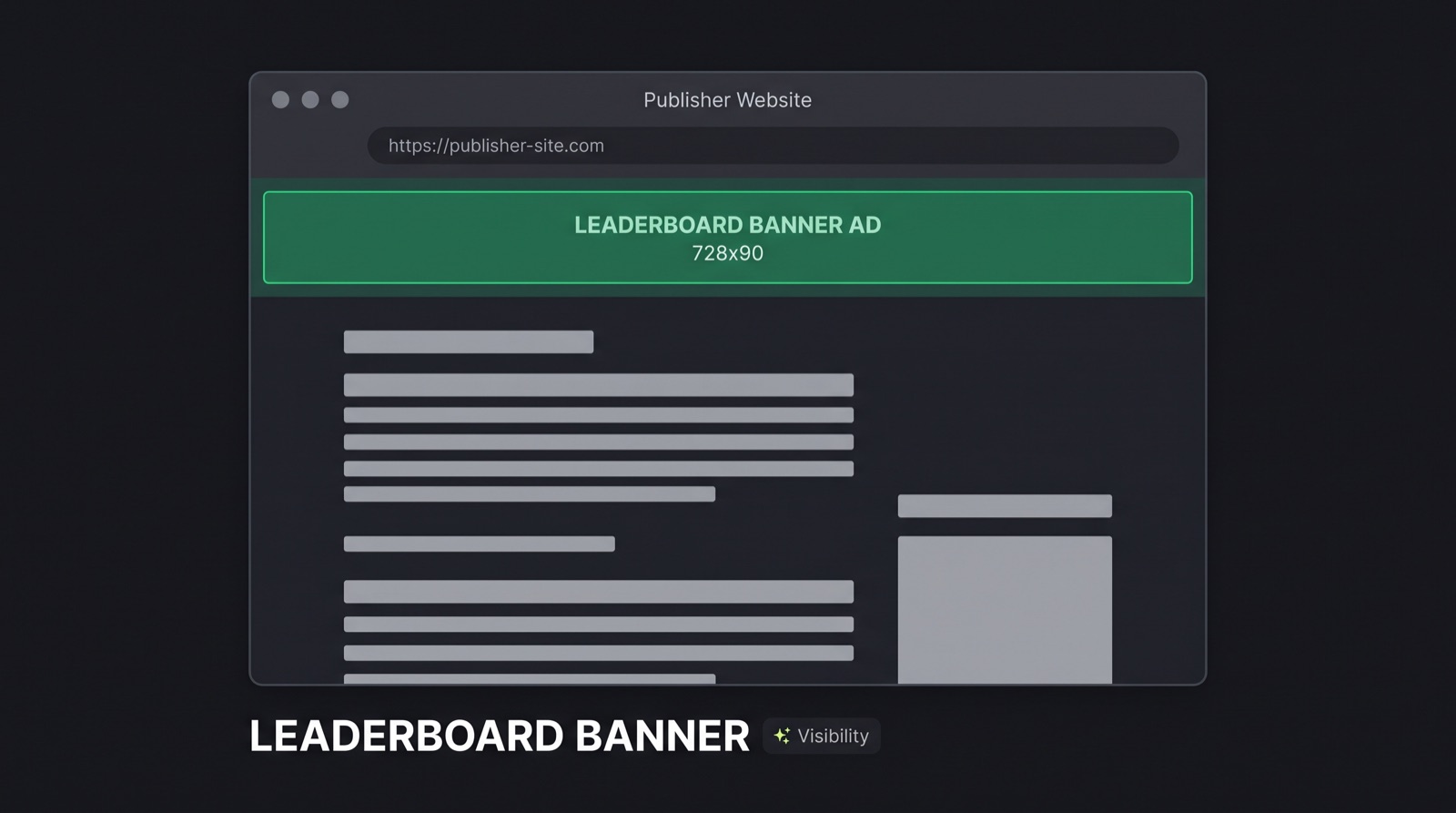Click the LEADERBOARD BANNER heading text
The height and width of the screenshot is (813, 1456).
coord(500,736)
